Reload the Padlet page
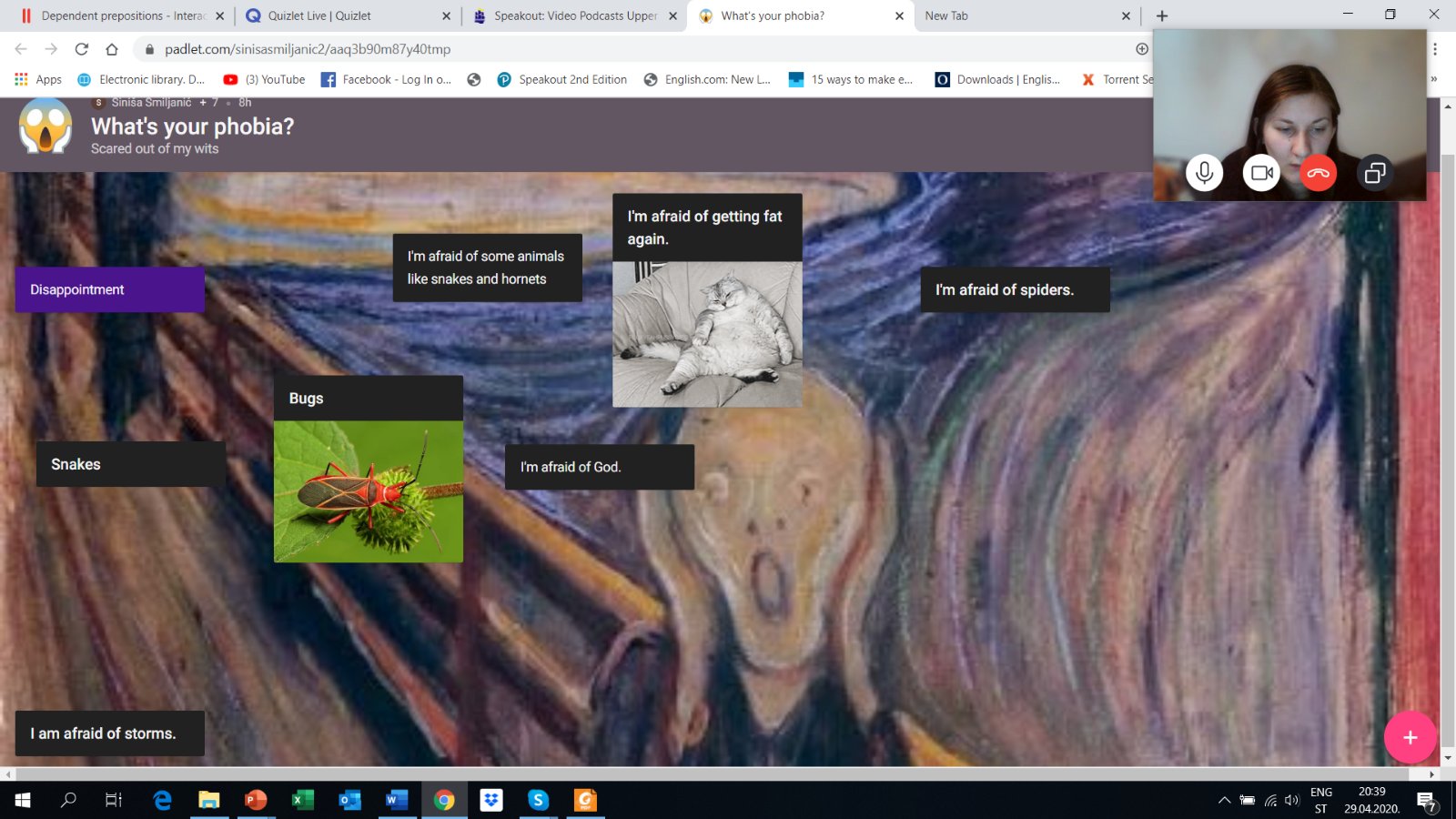 tap(82, 49)
